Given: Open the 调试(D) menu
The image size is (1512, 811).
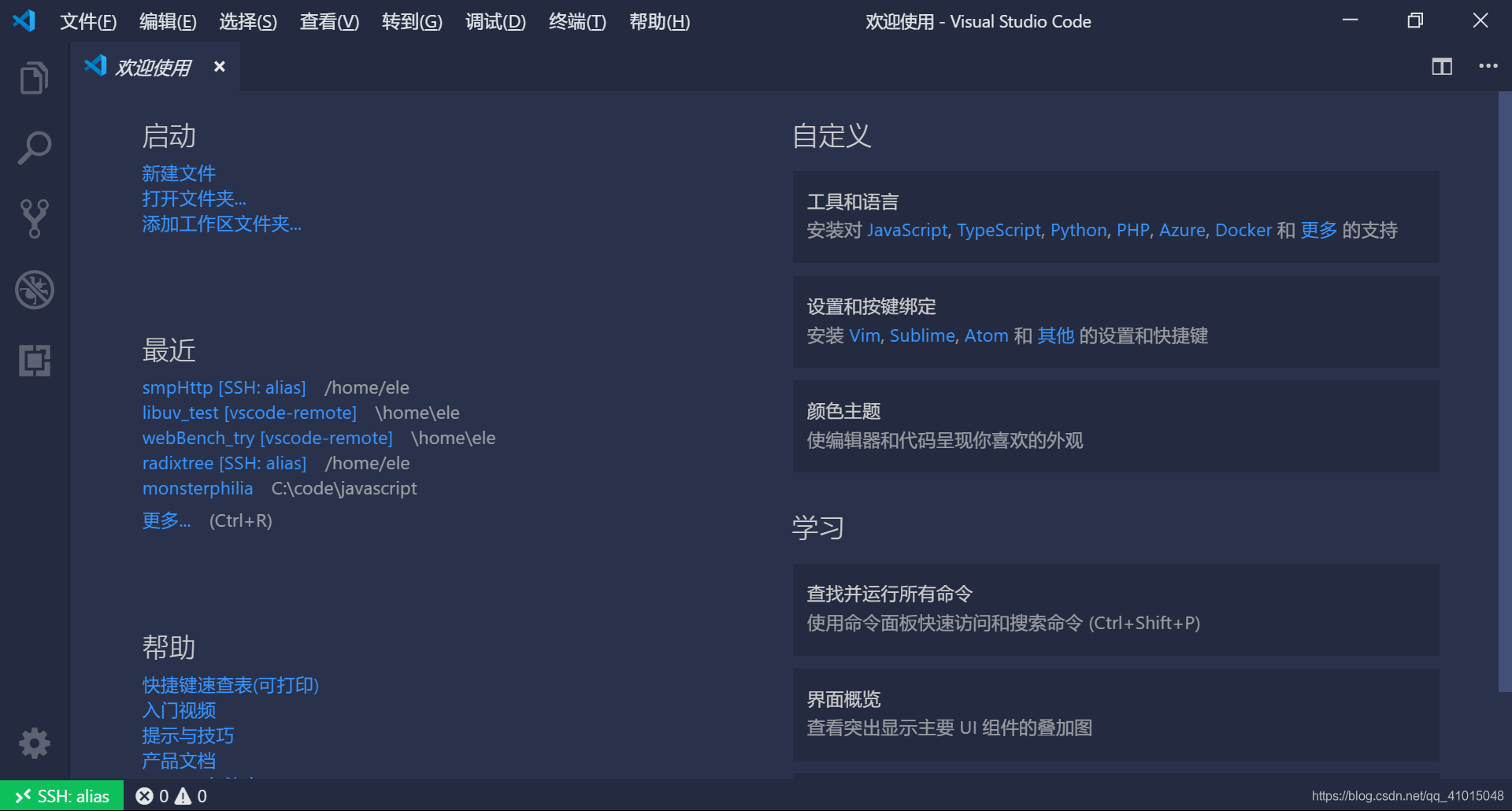Looking at the screenshot, I should pos(495,21).
